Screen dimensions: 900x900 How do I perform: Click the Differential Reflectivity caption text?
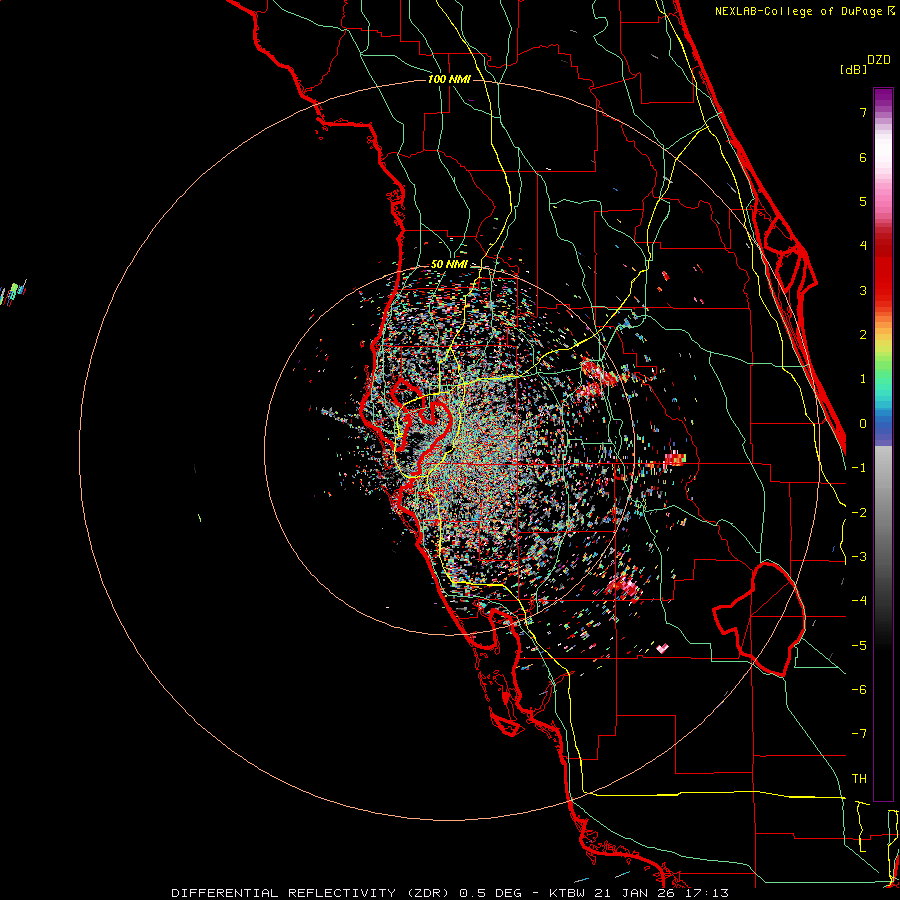point(347,893)
